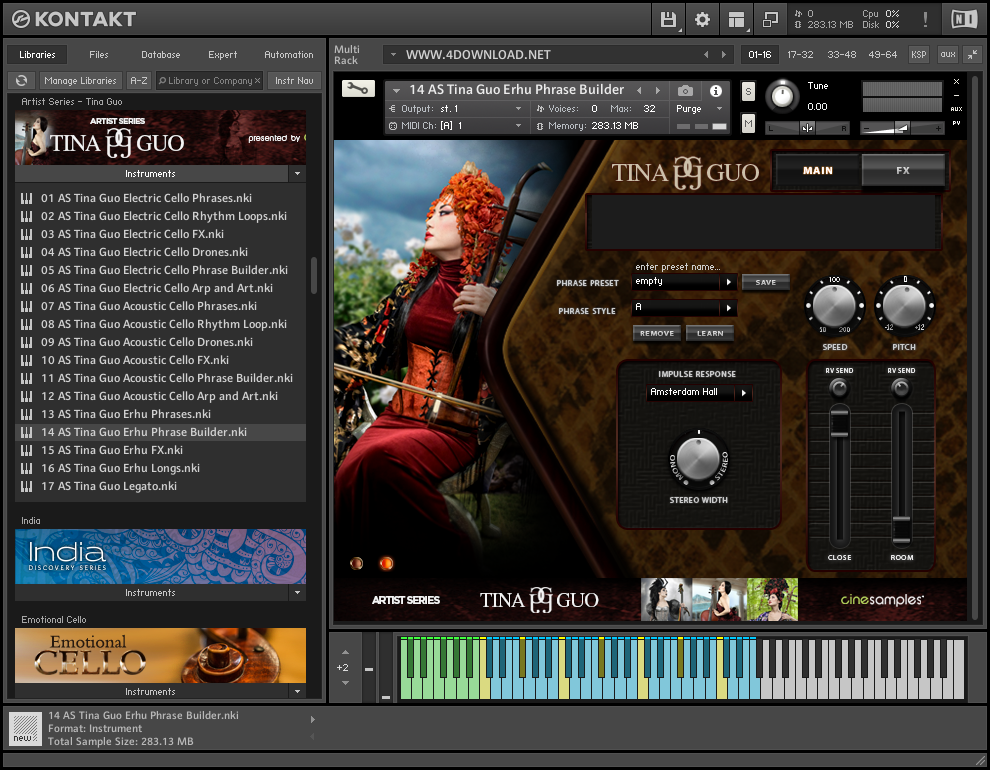Open Impulse Response Amsterdam Hall dropdown
990x770 pixels.
point(698,393)
